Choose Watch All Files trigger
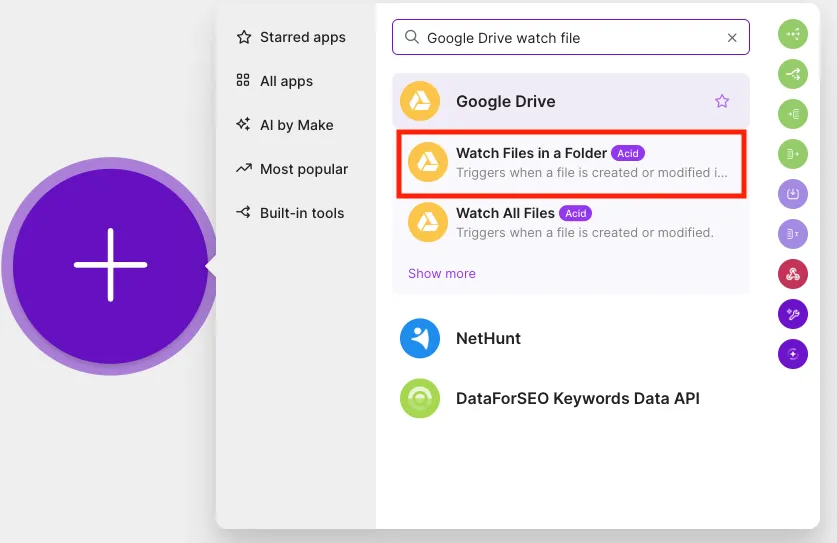The width and height of the screenshot is (837, 543). [x=571, y=222]
